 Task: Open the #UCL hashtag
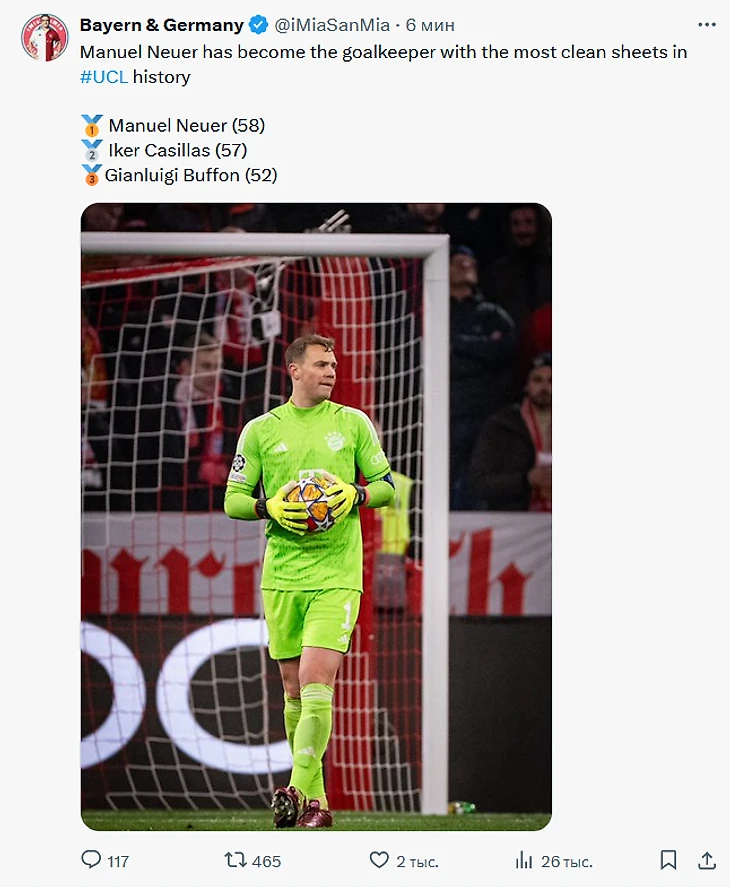point(104,77)
